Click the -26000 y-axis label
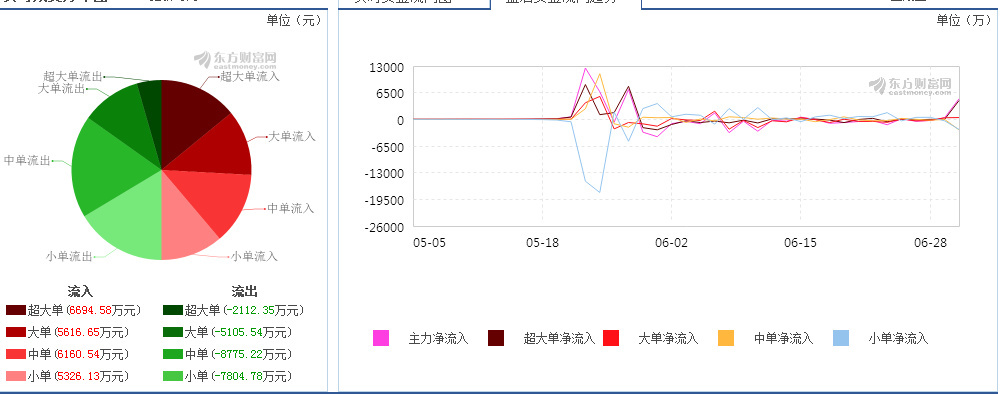Image resolution: width=1005 pixels, height=394 pixels. pos(385,227)
